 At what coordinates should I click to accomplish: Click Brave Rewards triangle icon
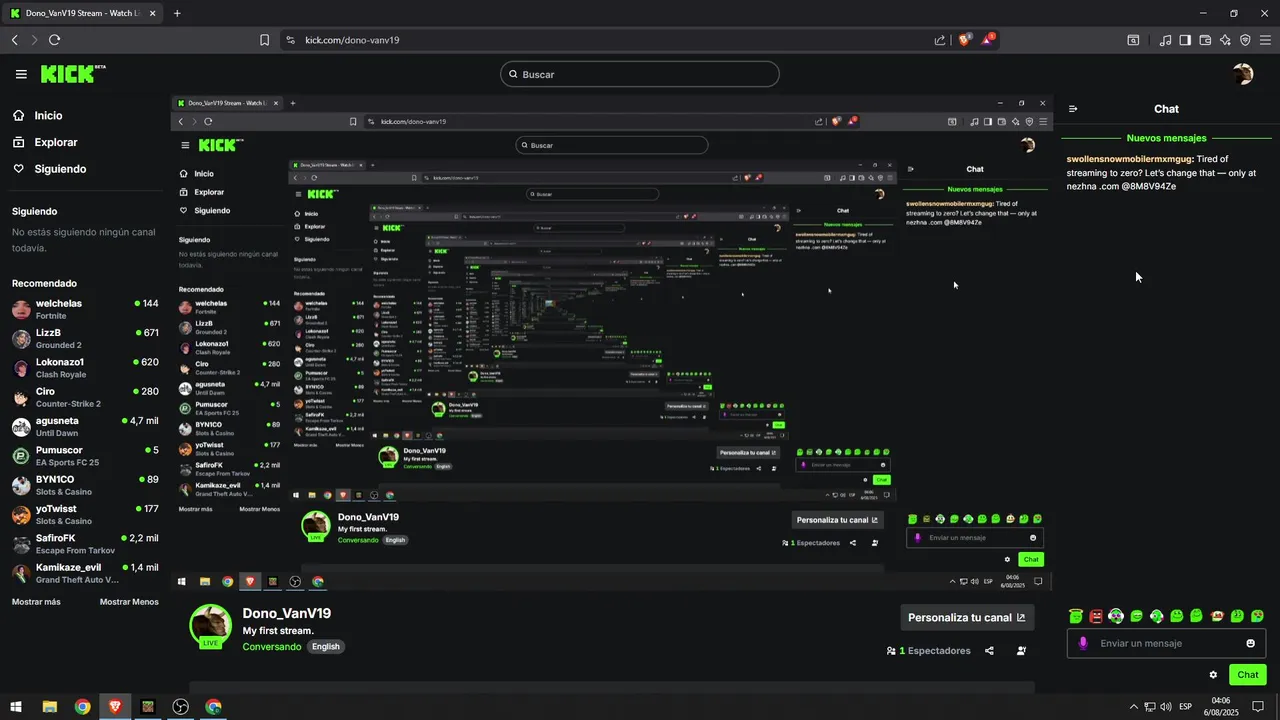click(x=988, y=40)
